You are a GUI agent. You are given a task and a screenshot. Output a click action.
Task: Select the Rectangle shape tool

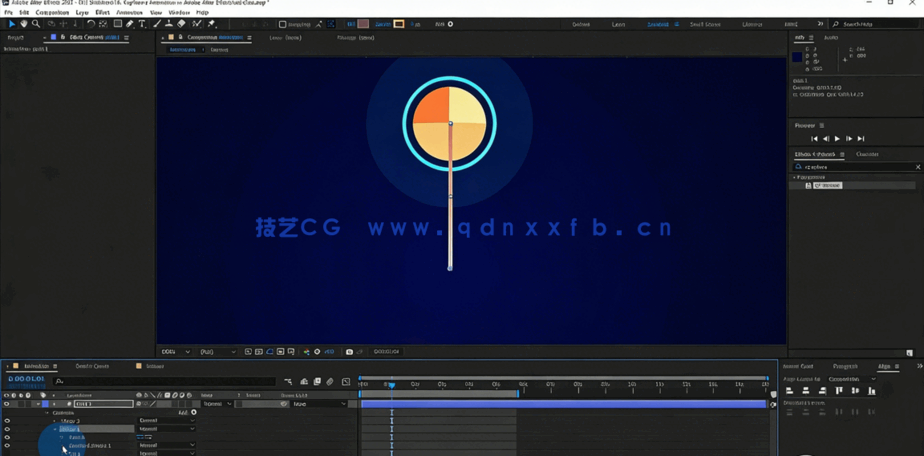point(117,24)
